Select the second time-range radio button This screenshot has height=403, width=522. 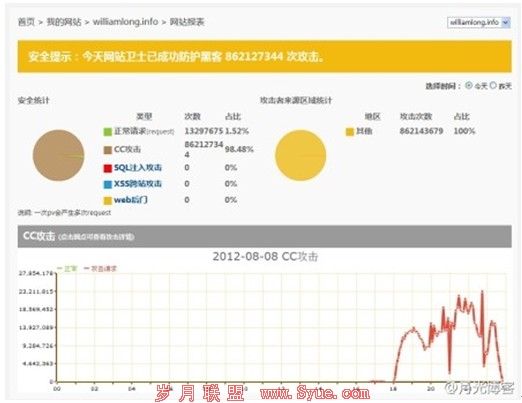[x=493, y=85]
